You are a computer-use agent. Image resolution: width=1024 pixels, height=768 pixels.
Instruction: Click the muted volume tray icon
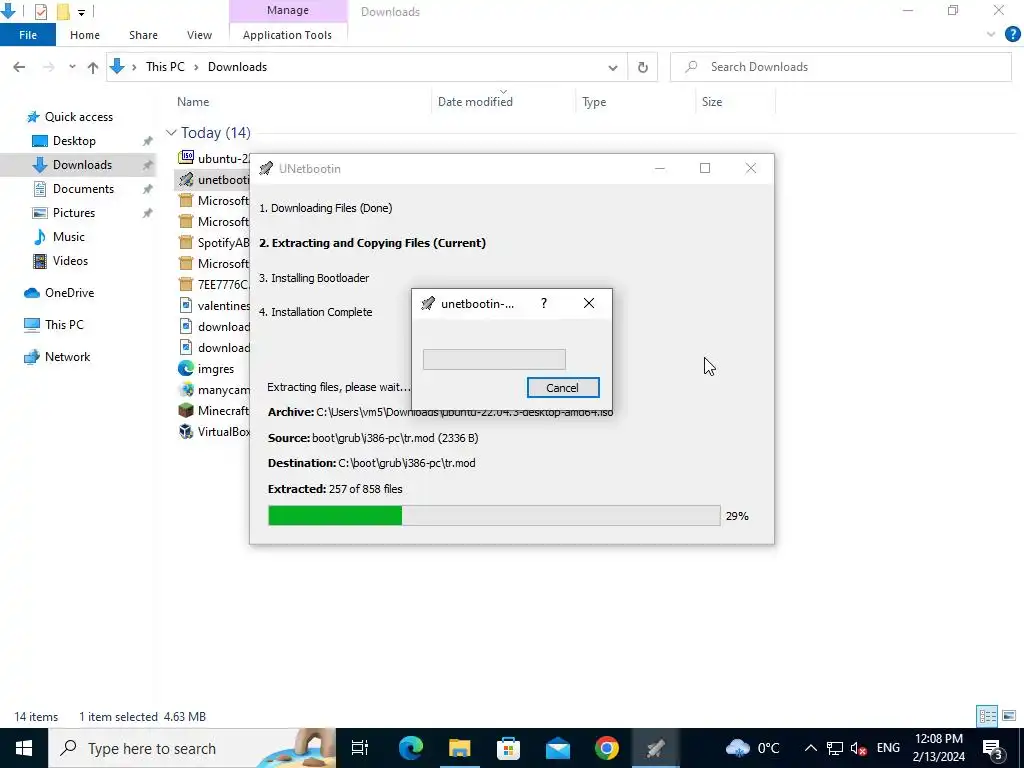[x=859, y=748]
